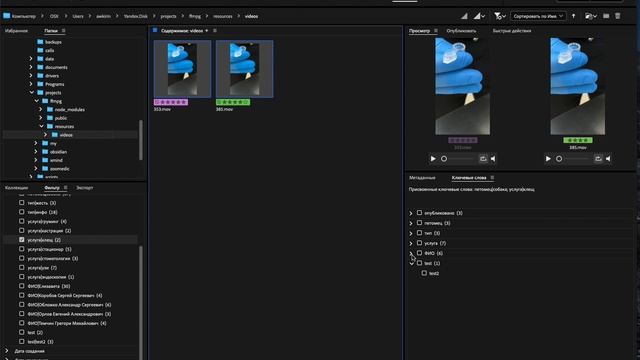Click the Users breadcrumb segment
640x360 pixels.
78,16
